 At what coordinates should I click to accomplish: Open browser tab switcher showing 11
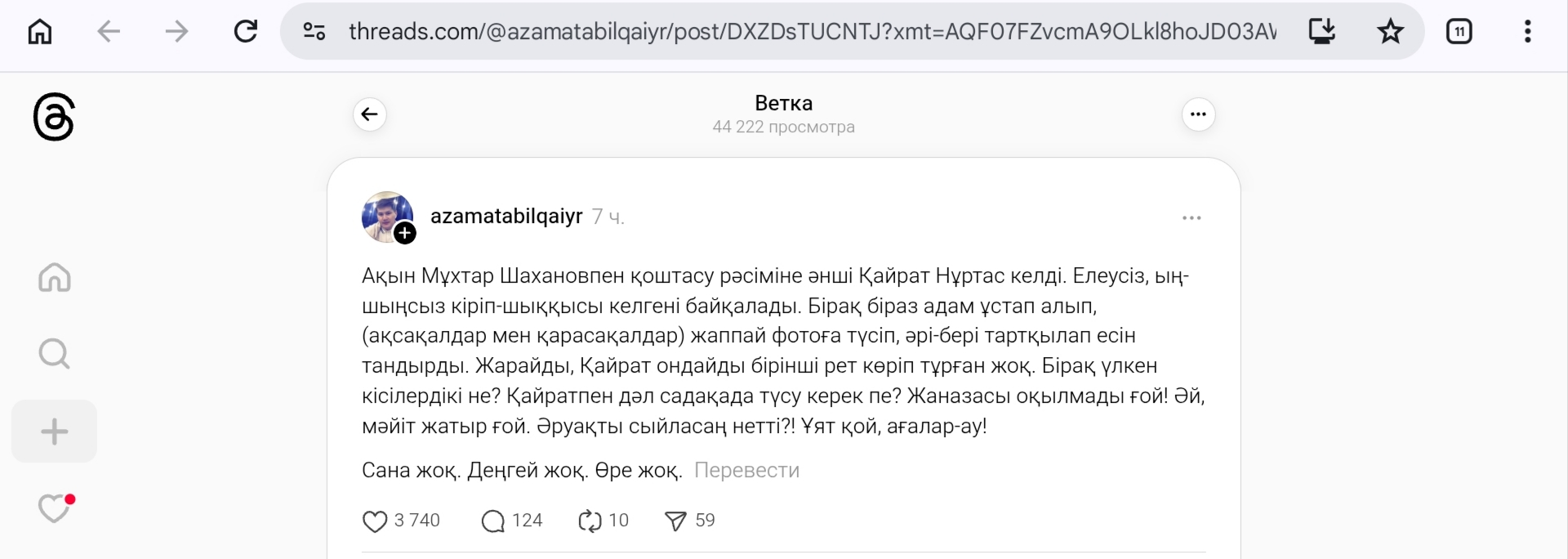[x=1459, y=32]
